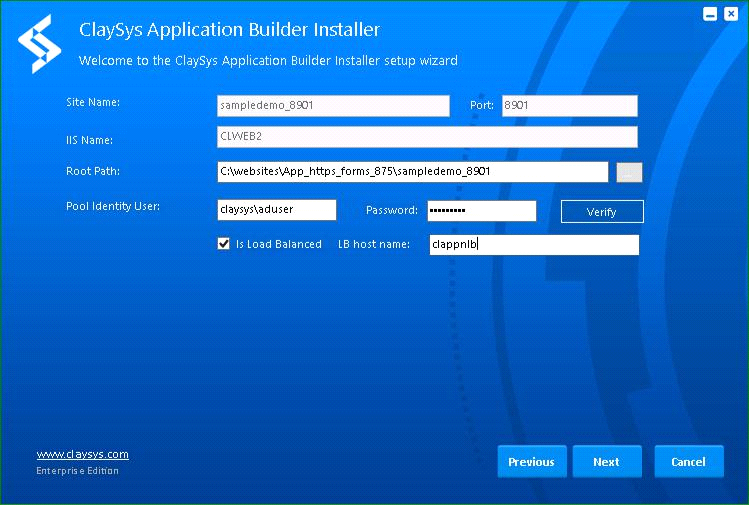Click the Pool Identity User: label
This screenshot has width=749, height=505.
click(113, 206)
